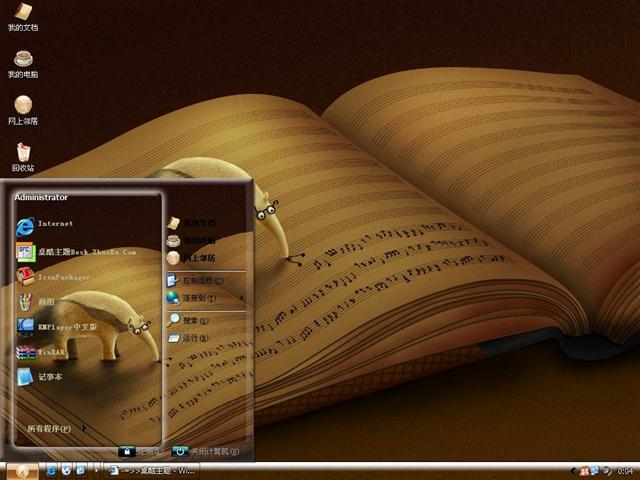Expand quick launch overflow chevron
The width and height of the screenshot is (640, 480).
[96, 471]
